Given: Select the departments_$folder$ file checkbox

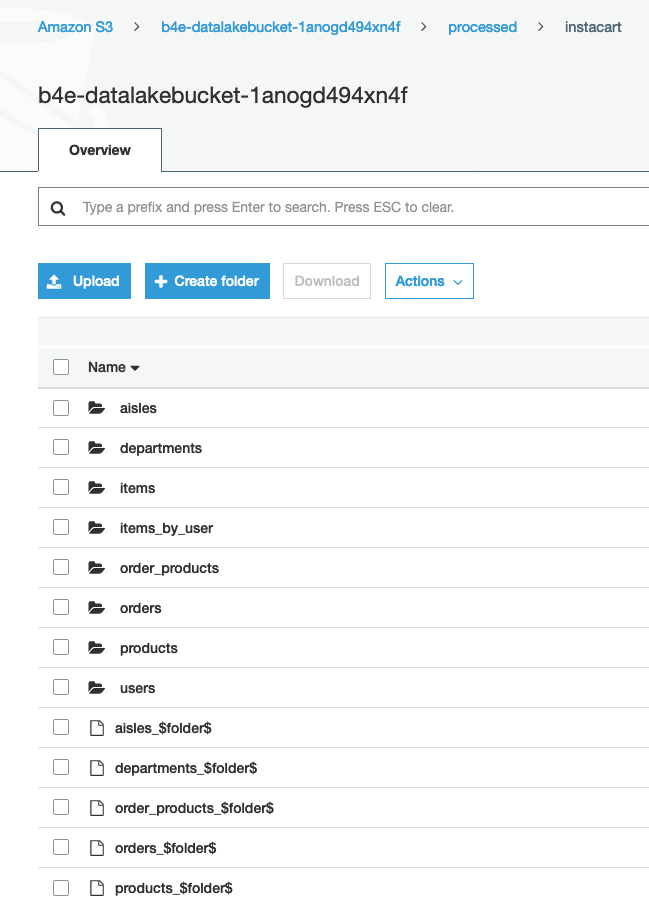Looking at the screenshot, I should point(61,768).
